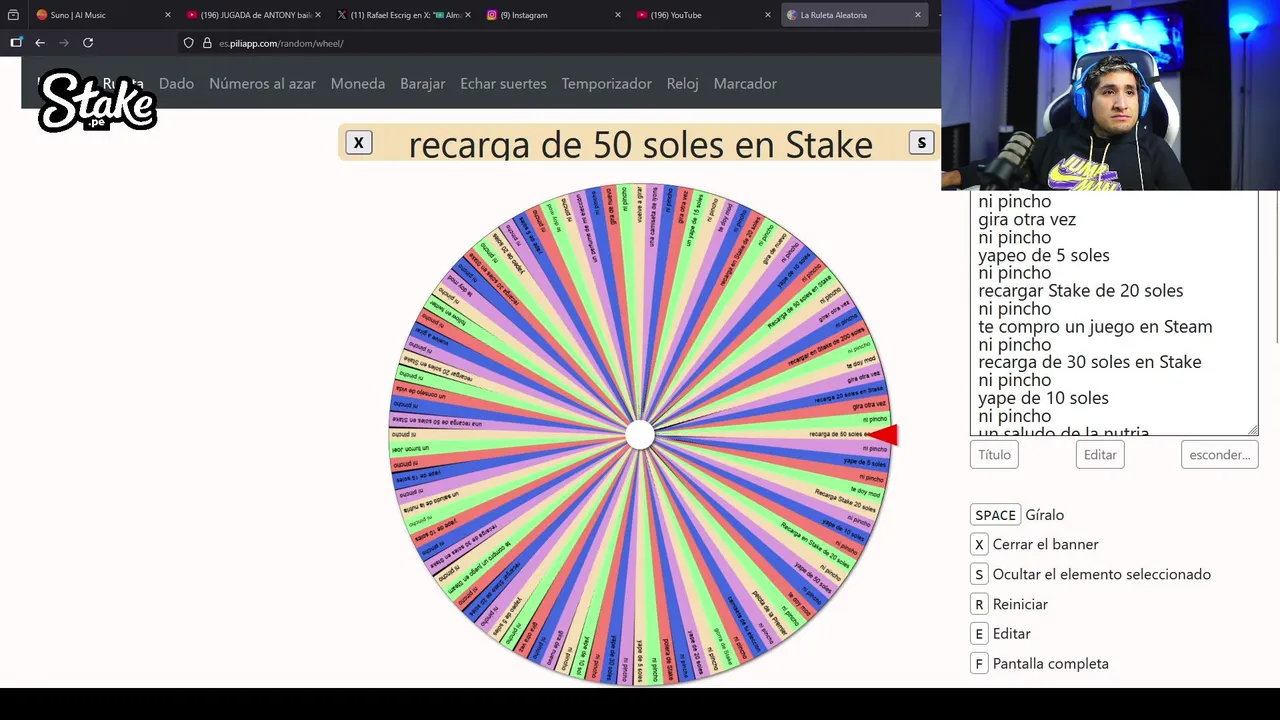Viewport: 1280px width, 720px height.
Task: Switch to the Rafael Escrig en X tab
Action: pos(403,15)
